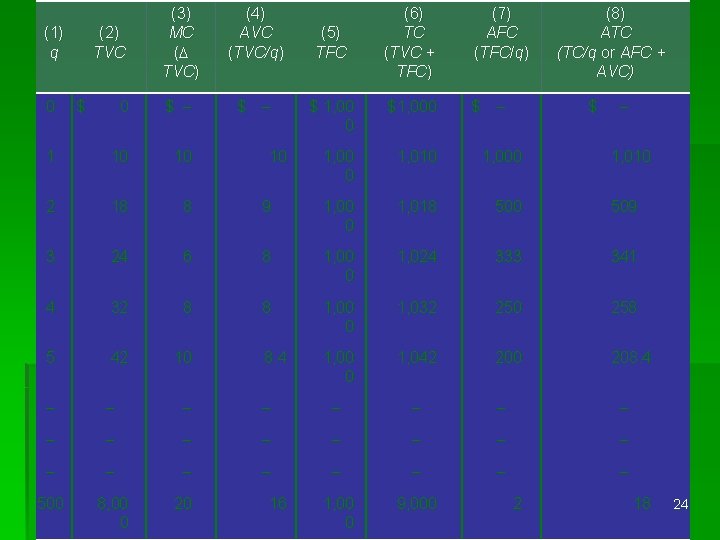
Task: Click the q value "5" in the first column
Action: click(x=51, y=357)
